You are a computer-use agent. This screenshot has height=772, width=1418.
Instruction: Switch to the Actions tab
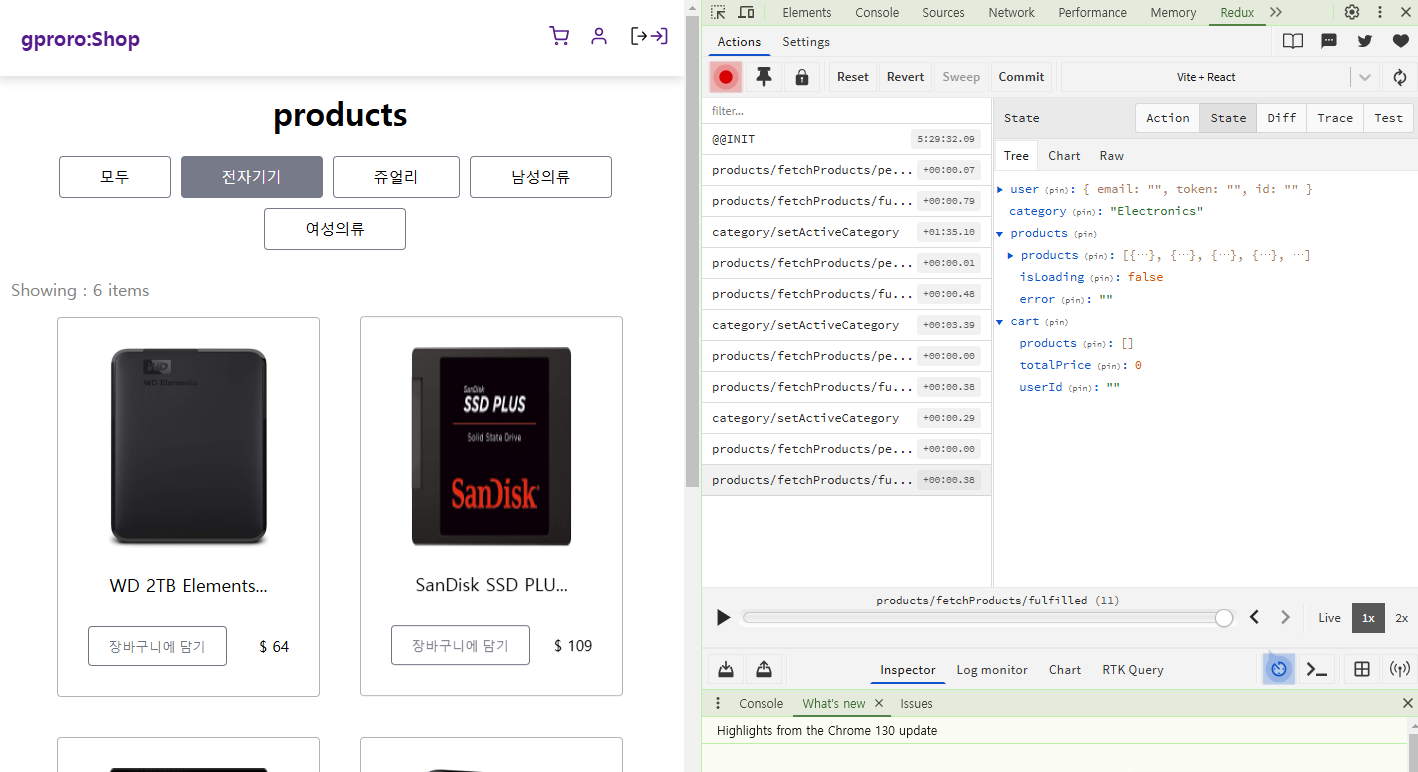click(740, 41)
